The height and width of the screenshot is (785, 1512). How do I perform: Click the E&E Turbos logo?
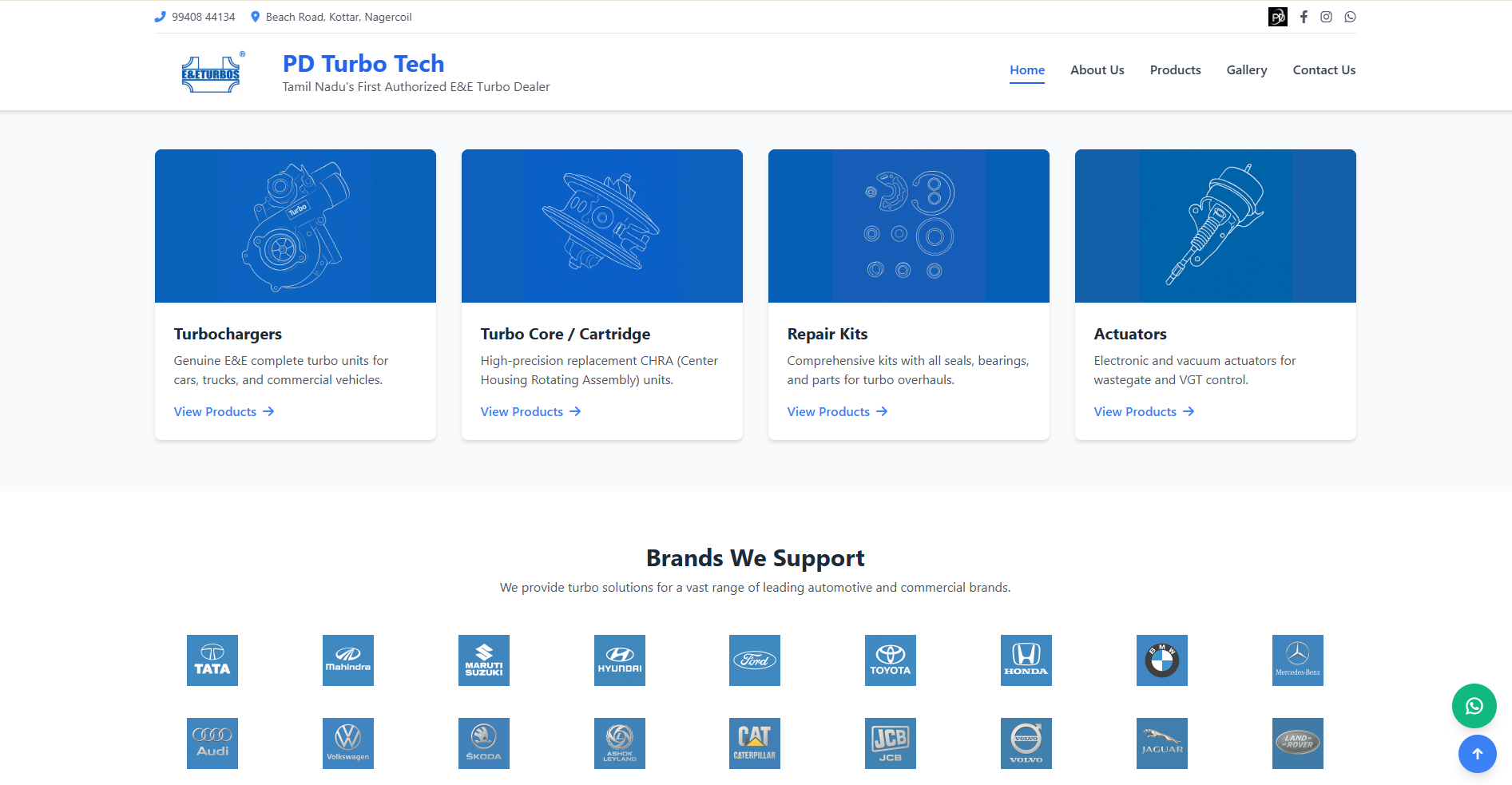[x=212, y=74]
